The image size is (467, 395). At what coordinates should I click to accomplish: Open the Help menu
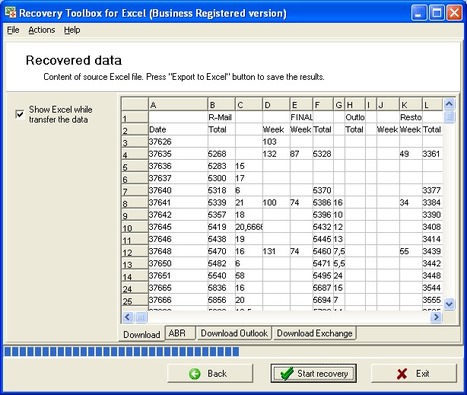click(x=72, y=30)
